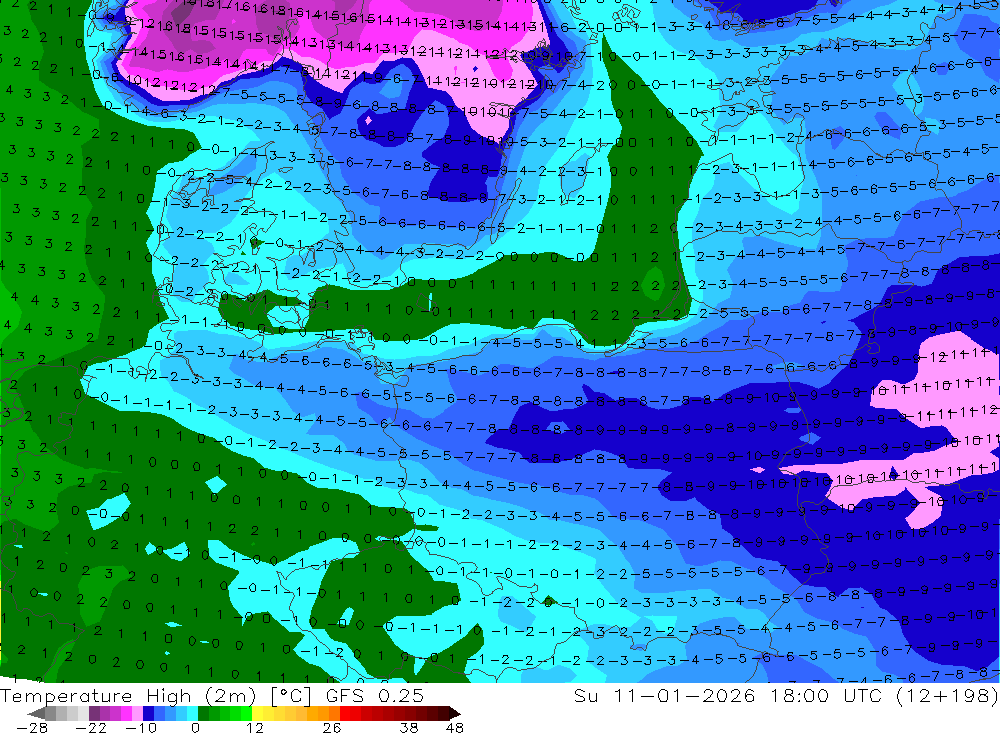Click the dark green legend swatch right of 0

pos(203,713)
